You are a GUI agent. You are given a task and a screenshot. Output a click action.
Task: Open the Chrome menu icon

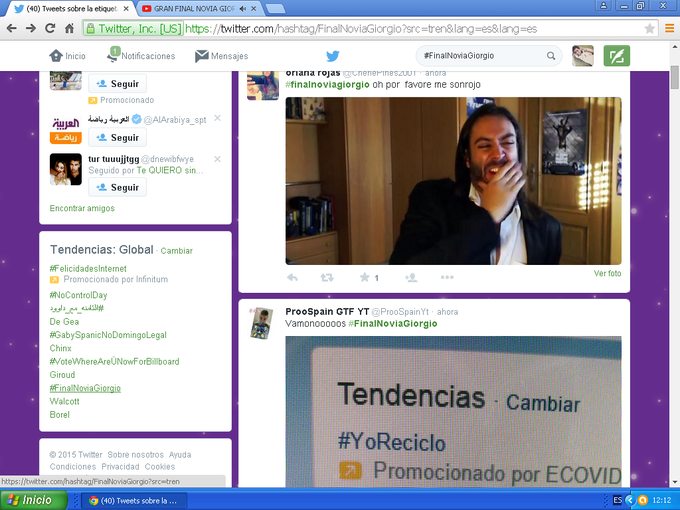pos(669,29)
